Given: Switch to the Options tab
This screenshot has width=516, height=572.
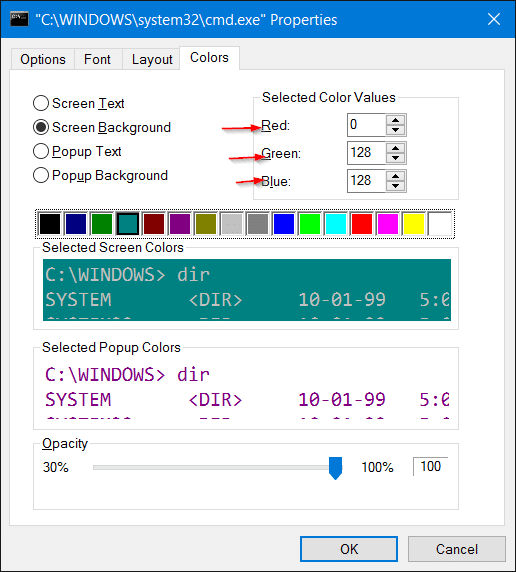Looking at the screenshot, I should [43, 59].
